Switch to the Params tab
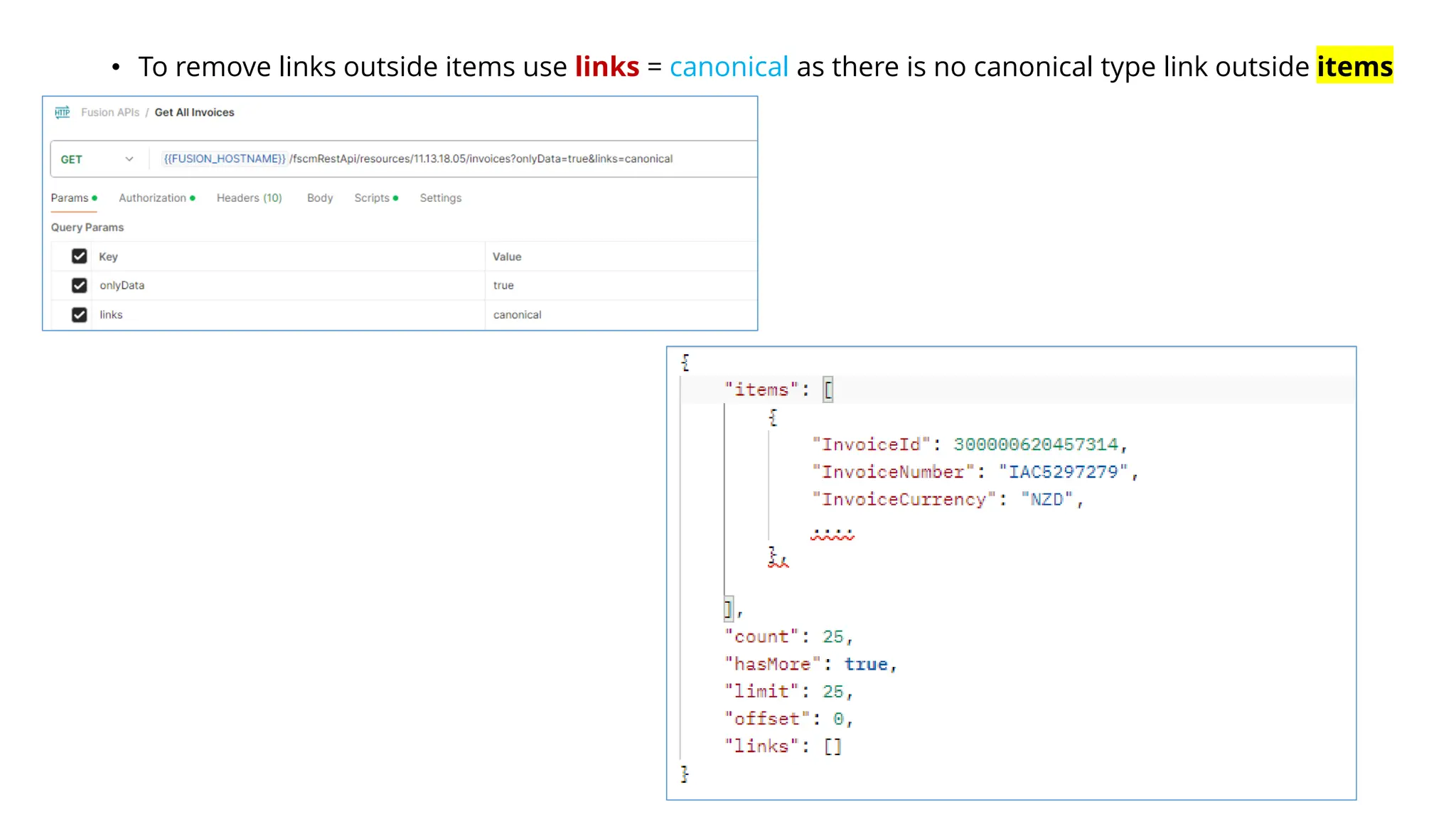 [73, 198]
